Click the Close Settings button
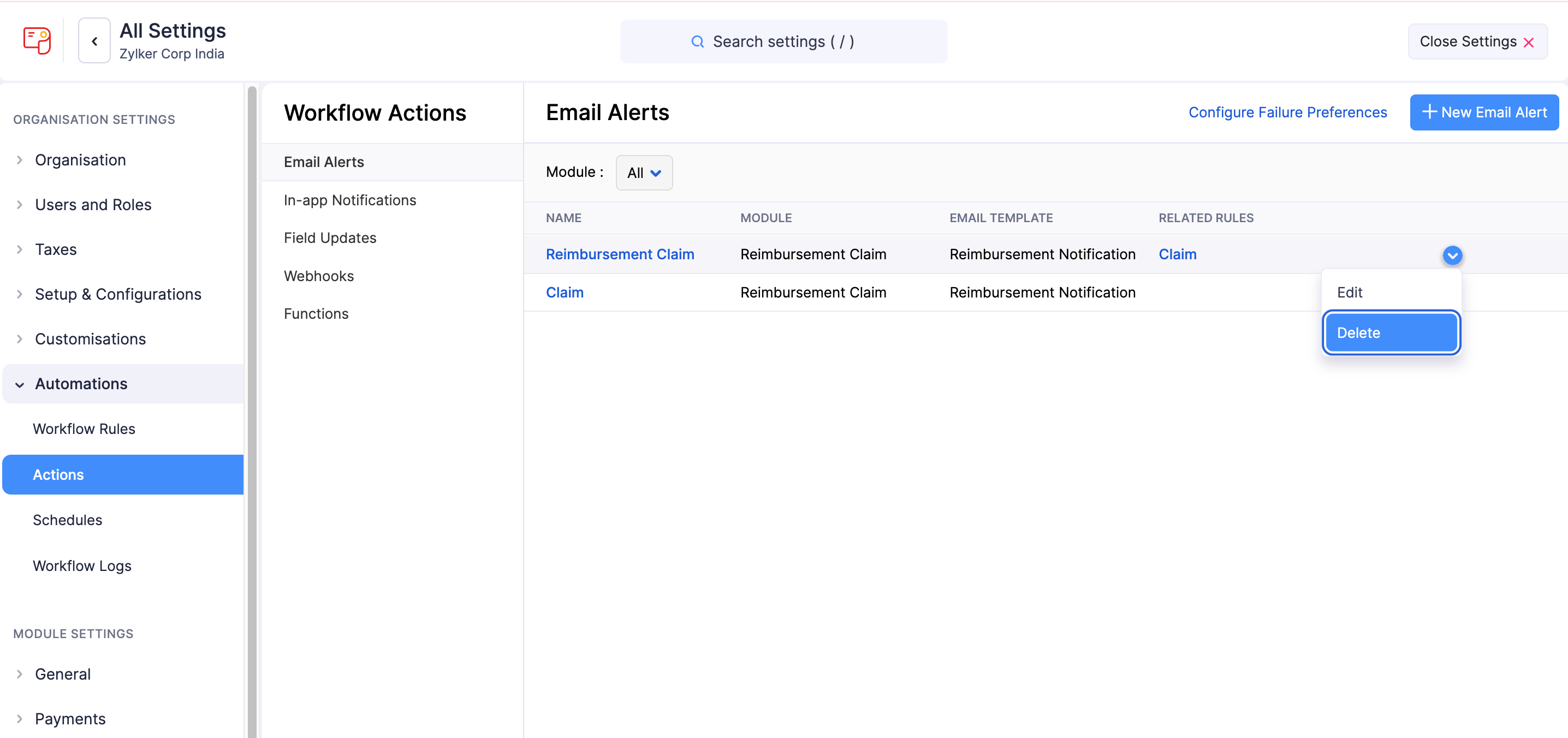The height and width of the screenshot is (738, 1568). click(1477, 41)
